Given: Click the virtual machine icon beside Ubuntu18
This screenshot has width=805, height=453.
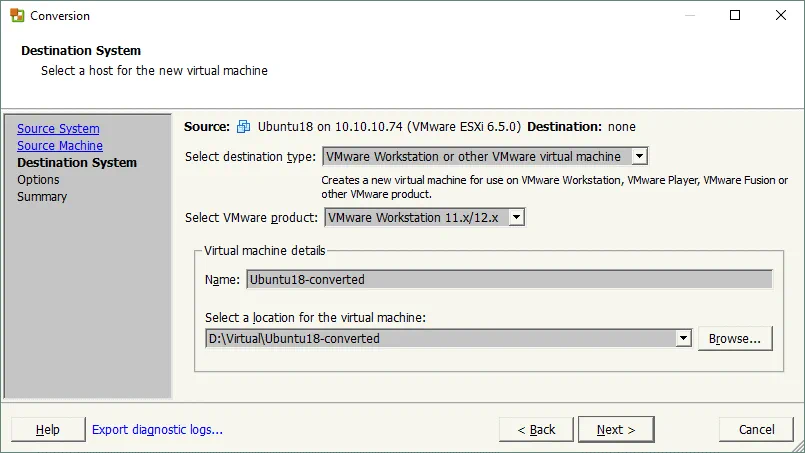Looking at the screenshot, I should 244,127.
